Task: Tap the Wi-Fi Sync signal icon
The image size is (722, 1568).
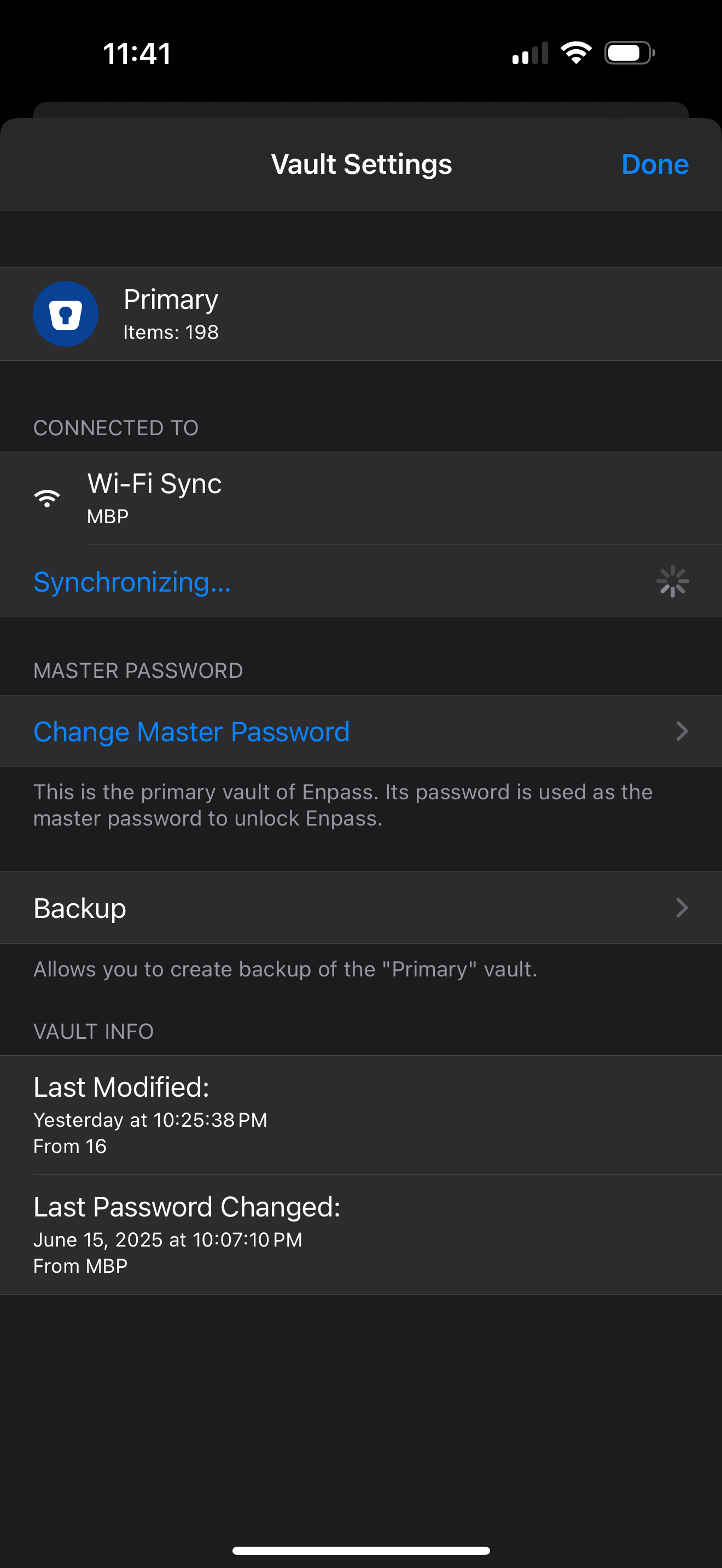Action: pos(47,498)
